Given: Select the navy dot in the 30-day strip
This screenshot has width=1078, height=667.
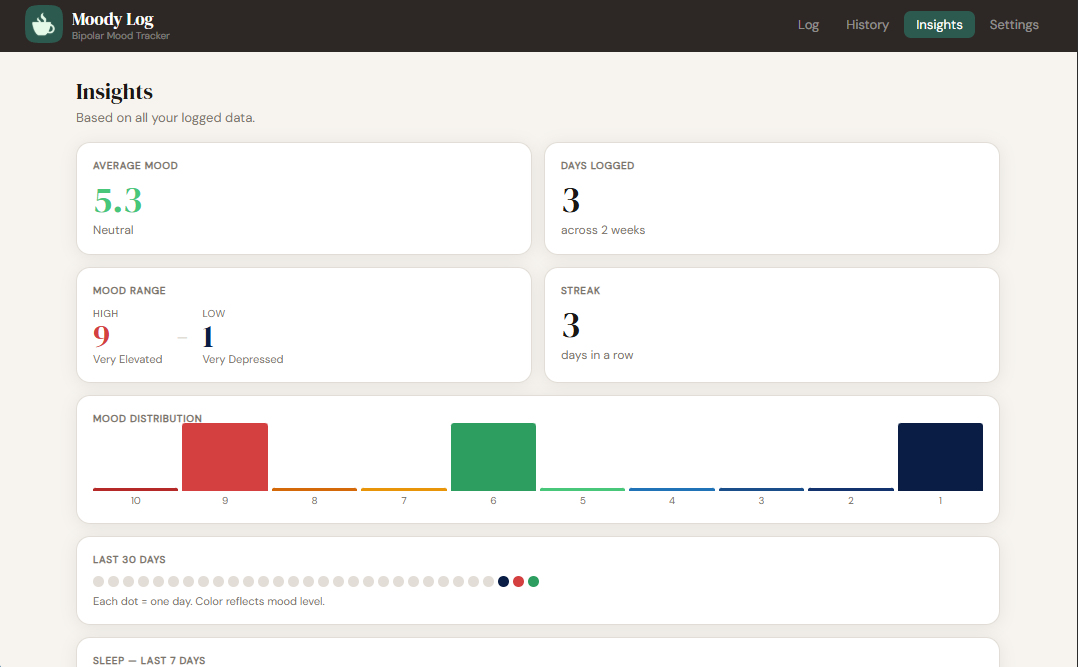Looking at the screenshot, I should click(x=503, y=581).
